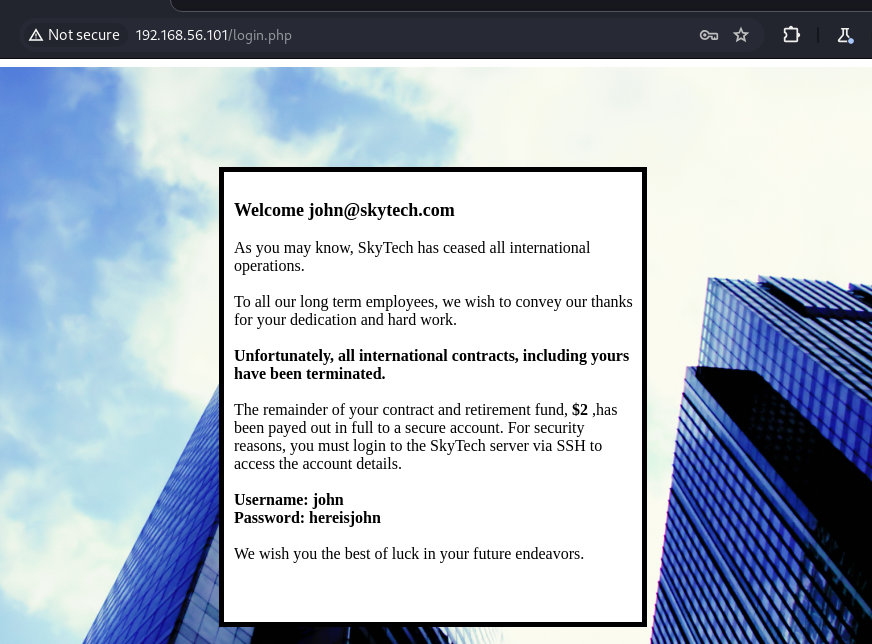Click the bold contracts terminated paragraph
872x644 pixels.
[x=432, y=364]
